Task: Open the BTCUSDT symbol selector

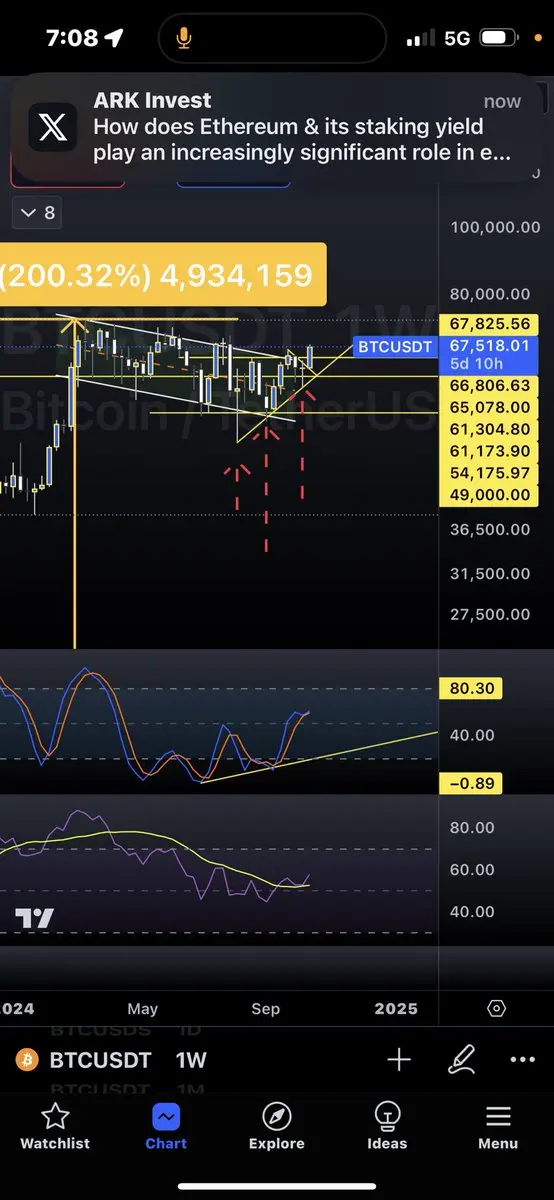Action: click(x=100, y=1060)
